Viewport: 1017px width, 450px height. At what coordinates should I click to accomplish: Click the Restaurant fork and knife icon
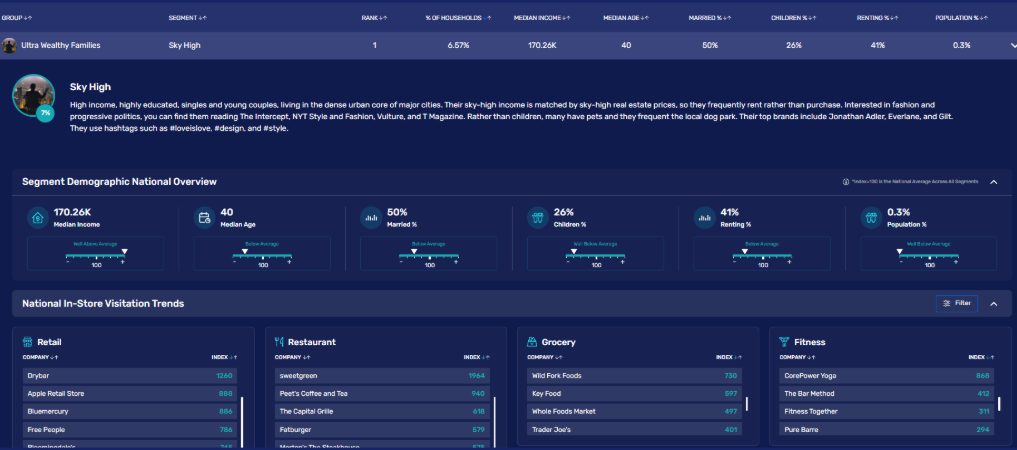(x=280, y=342)
